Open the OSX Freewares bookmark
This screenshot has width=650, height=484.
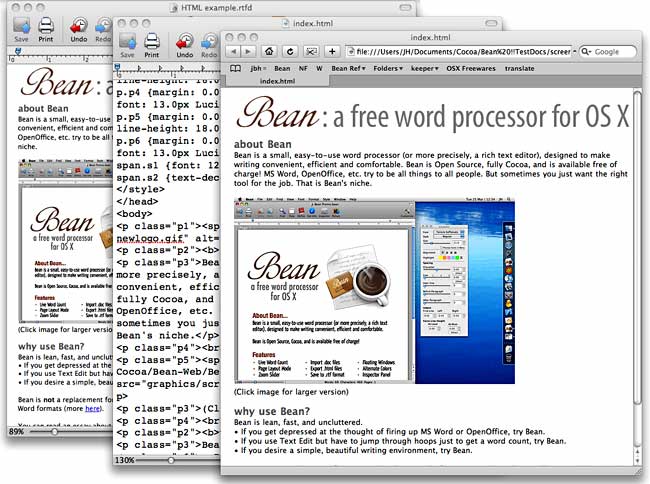[x=471, y=68]
